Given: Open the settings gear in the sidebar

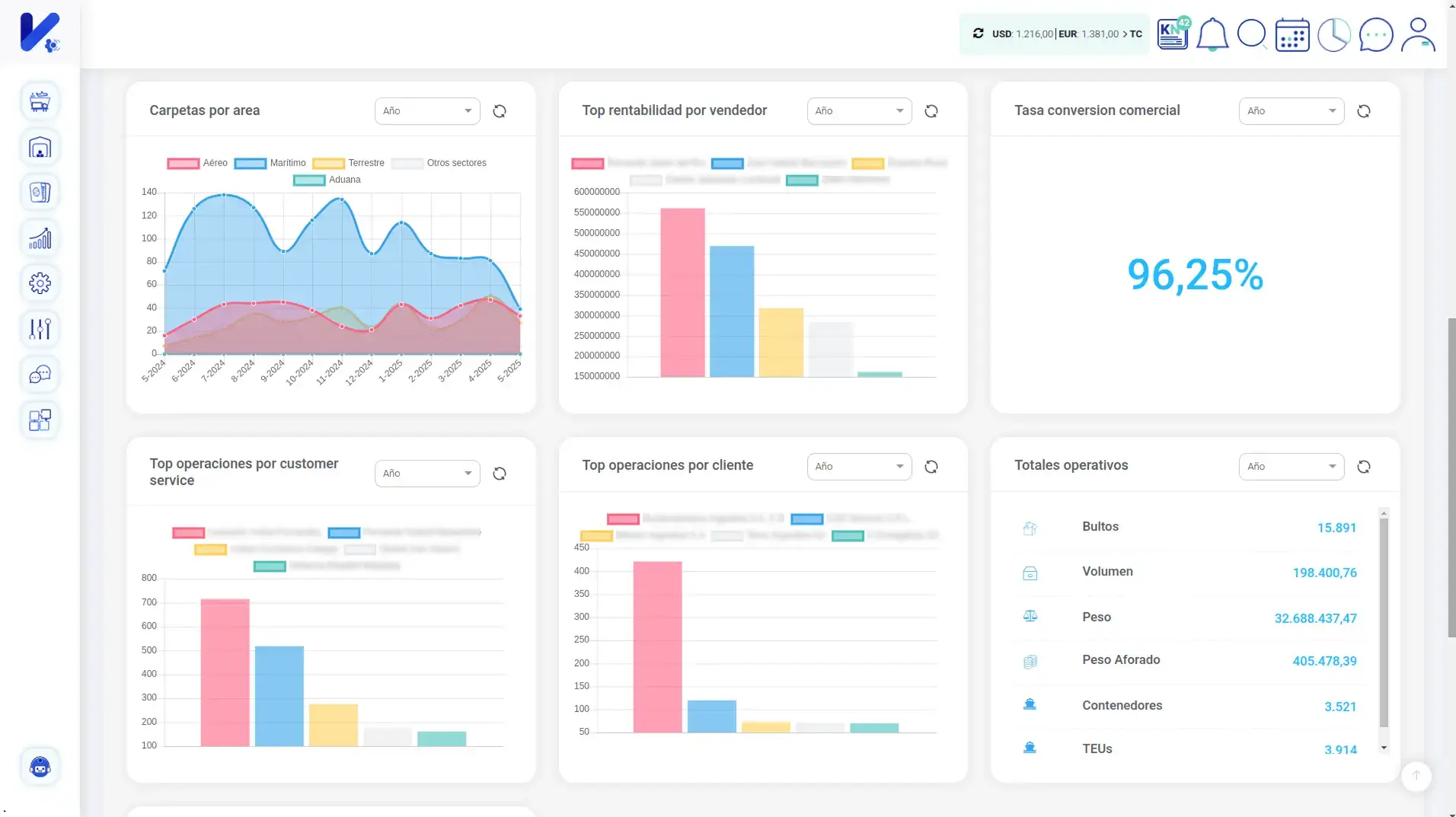Looking at the screenshot, I should [x=39, y=283].
